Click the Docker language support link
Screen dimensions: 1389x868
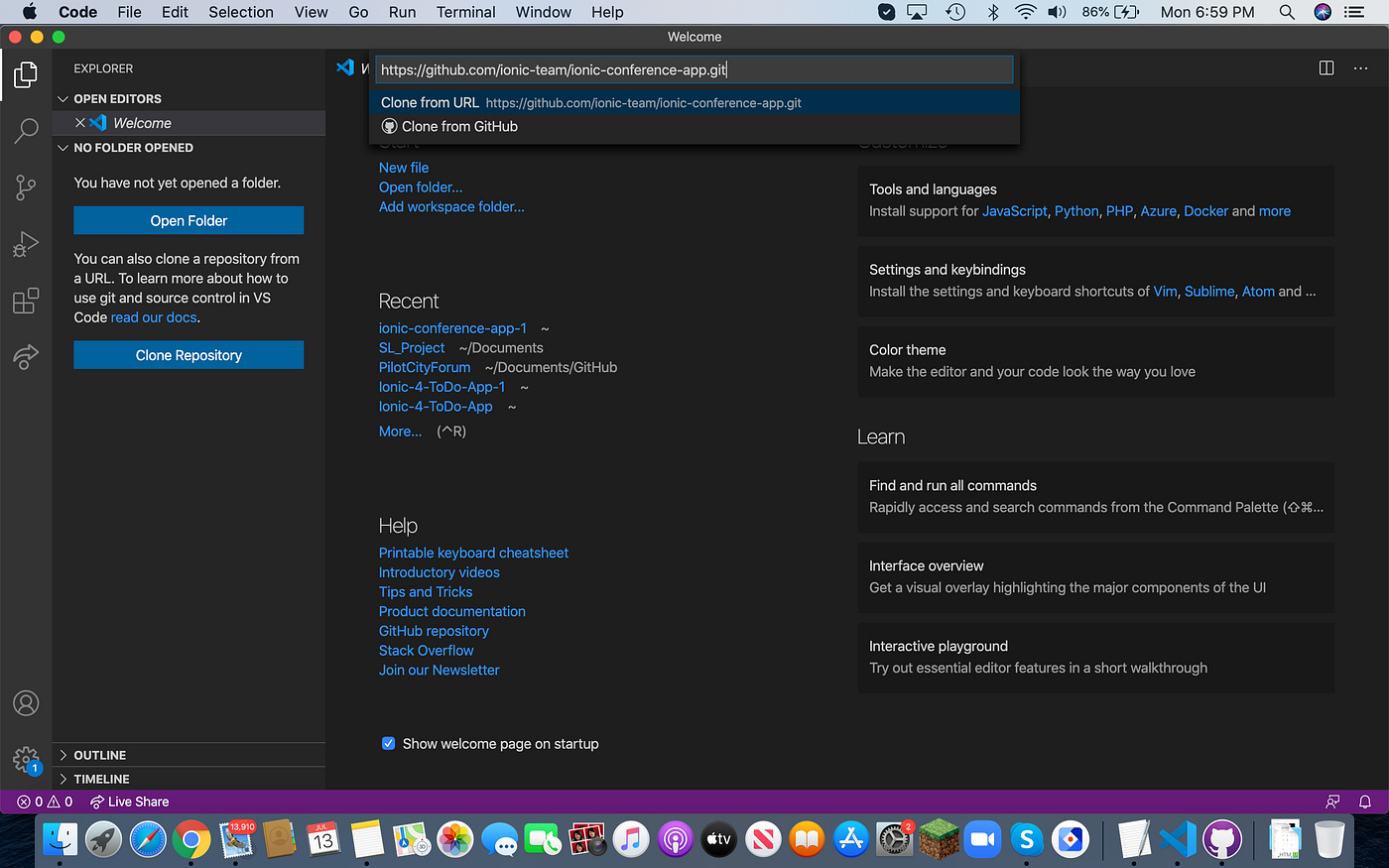point(1205,211)
